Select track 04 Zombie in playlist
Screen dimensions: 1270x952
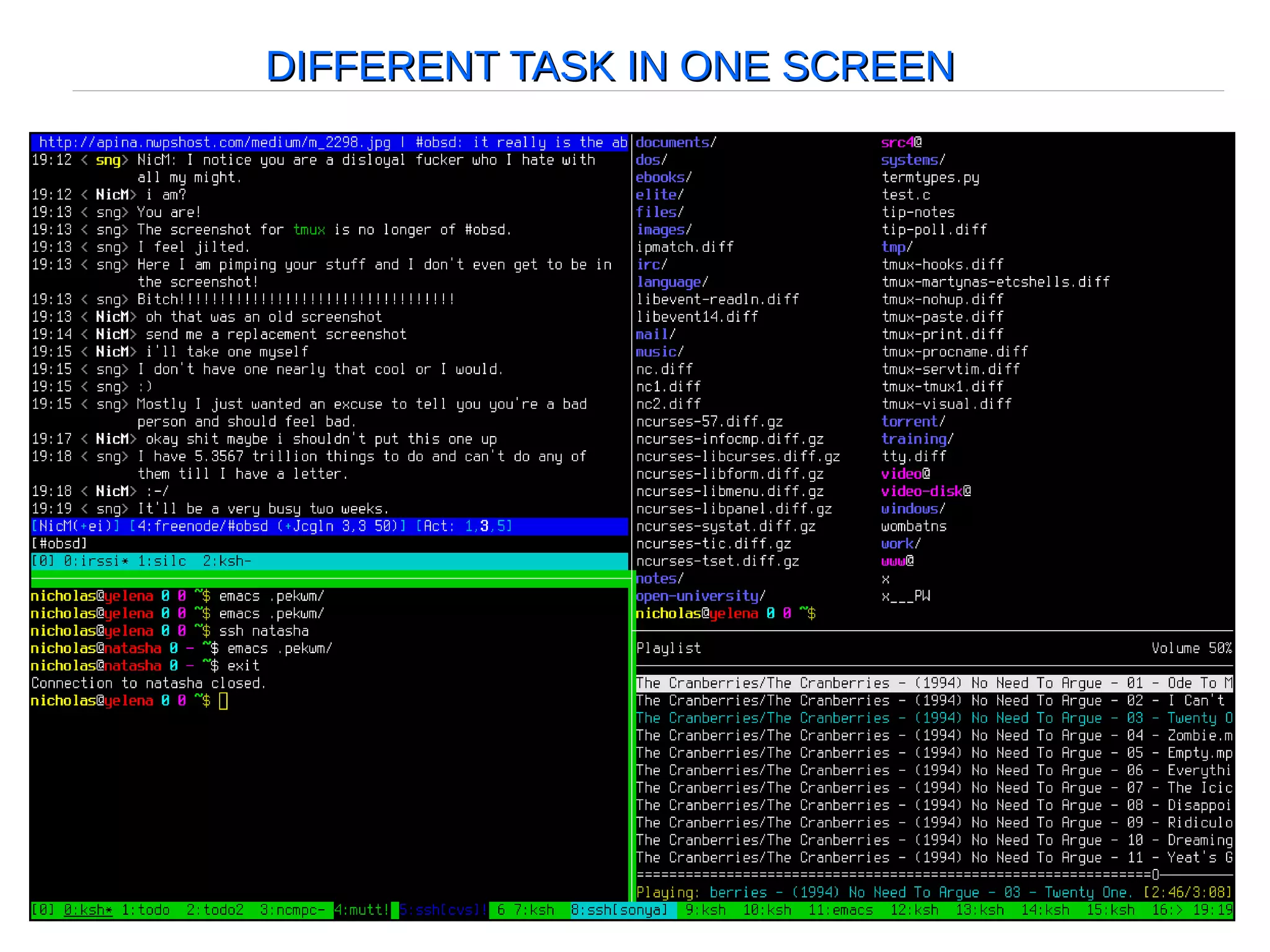935,736
